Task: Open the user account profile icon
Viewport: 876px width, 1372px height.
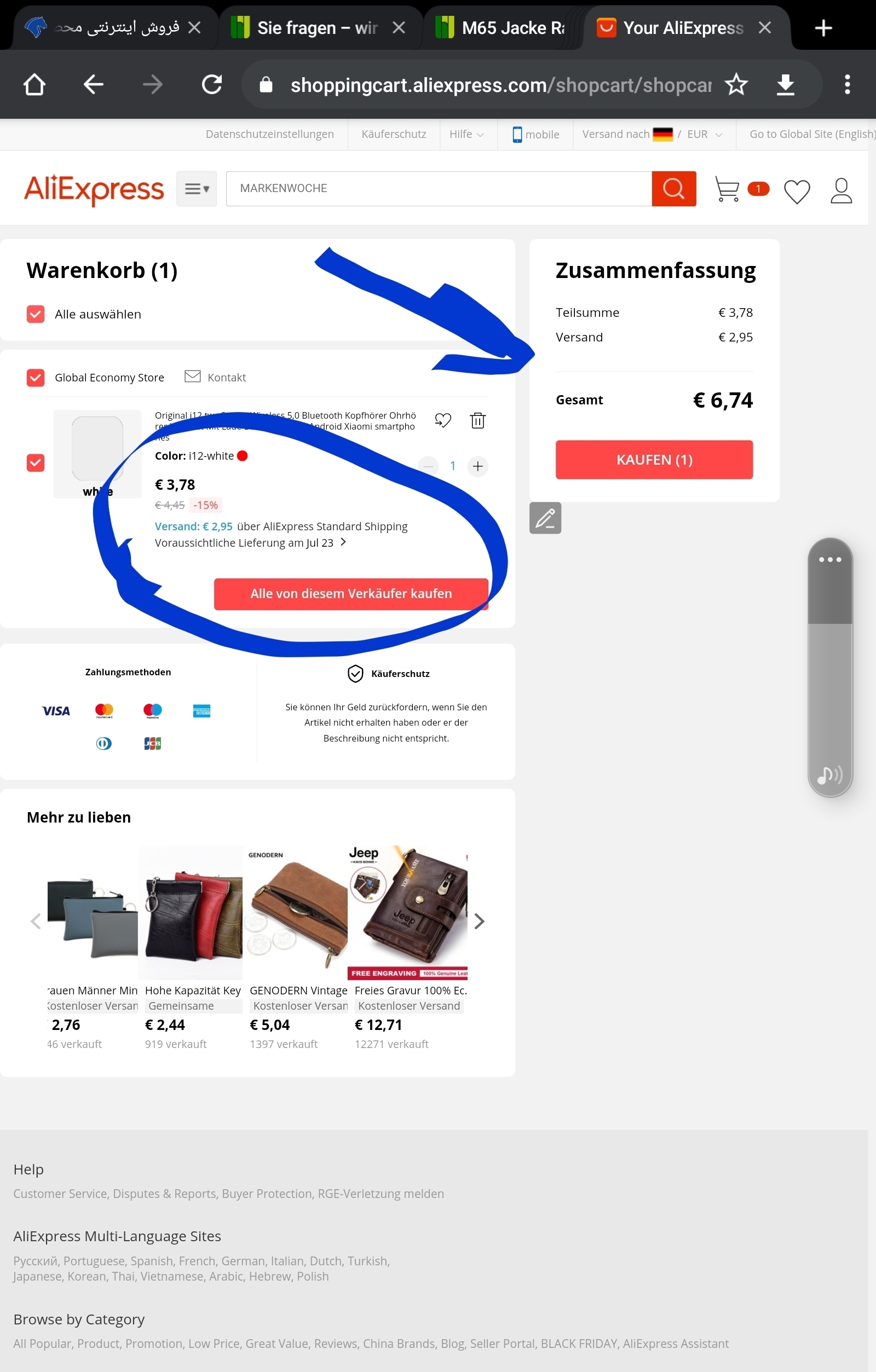Action: coord(840,190)
